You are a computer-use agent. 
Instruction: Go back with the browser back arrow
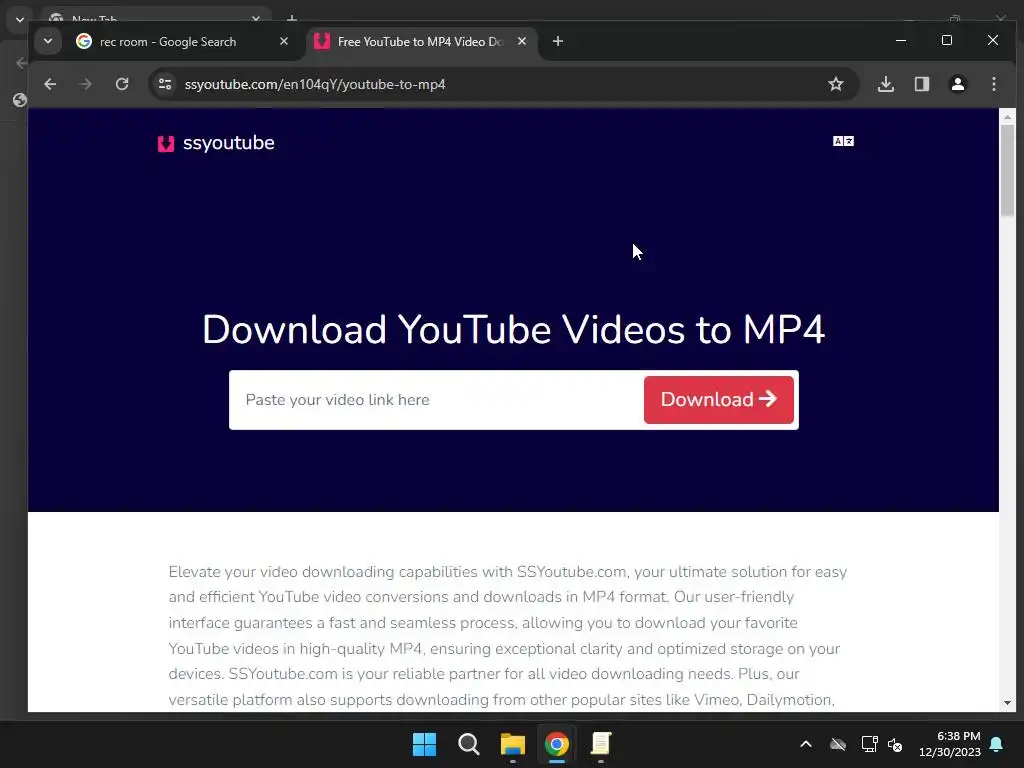point(50,84)
